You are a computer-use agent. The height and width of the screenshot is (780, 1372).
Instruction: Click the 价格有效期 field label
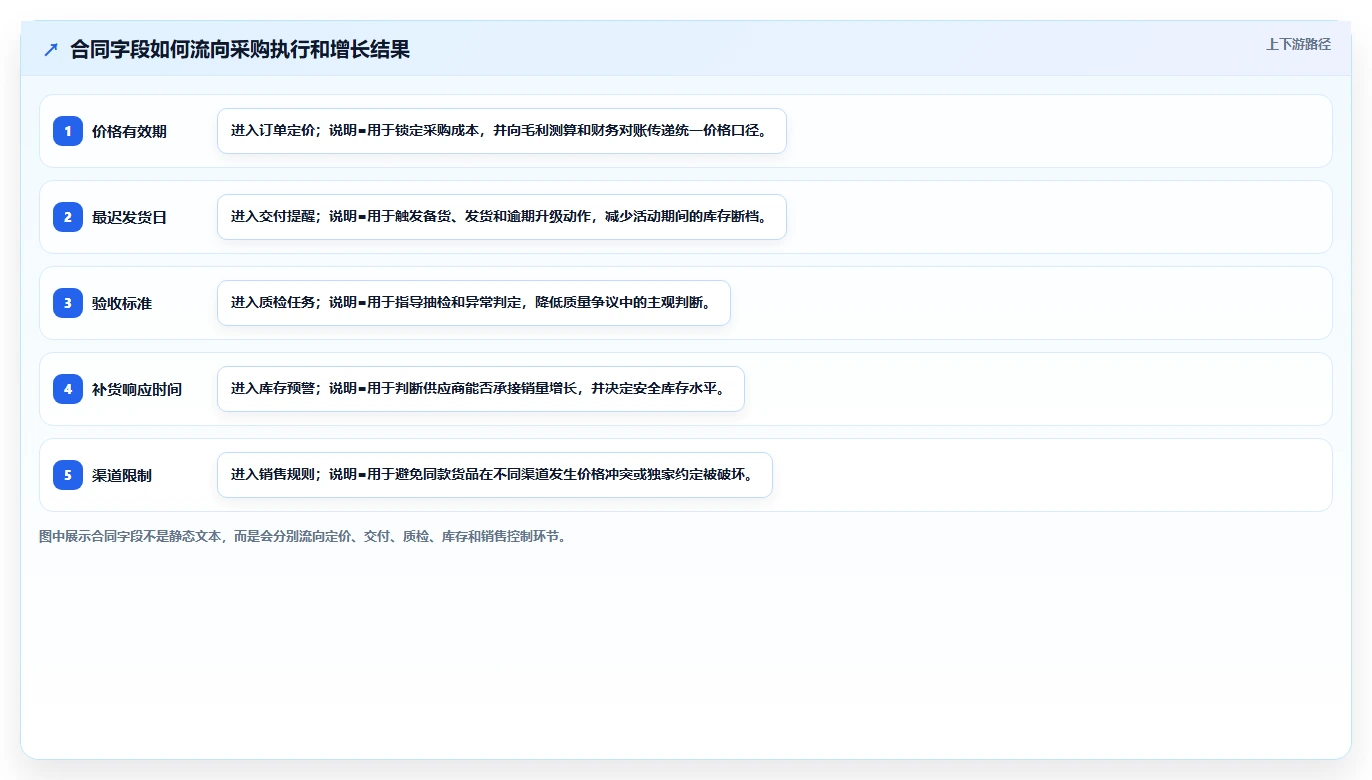129,132
